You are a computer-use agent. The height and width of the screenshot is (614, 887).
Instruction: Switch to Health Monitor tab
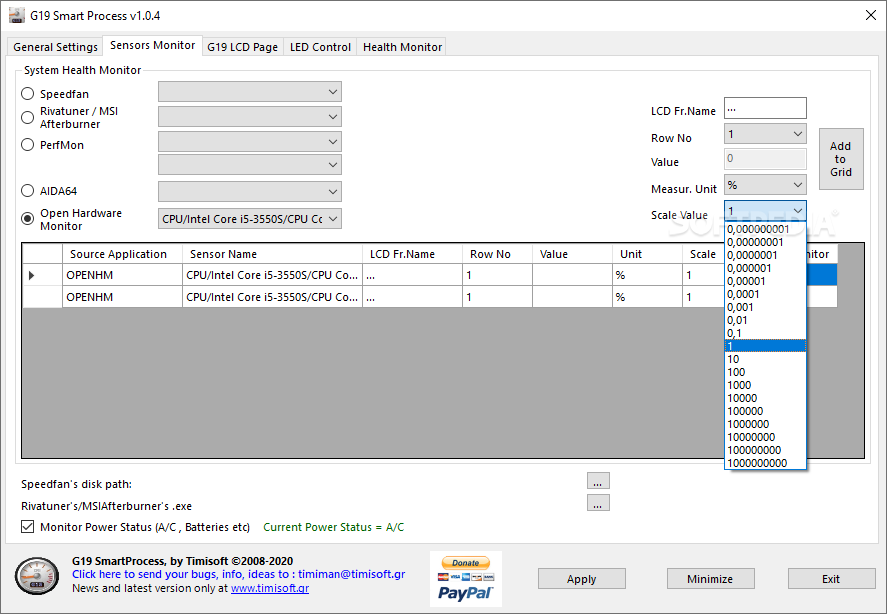[x=402, y=47]
